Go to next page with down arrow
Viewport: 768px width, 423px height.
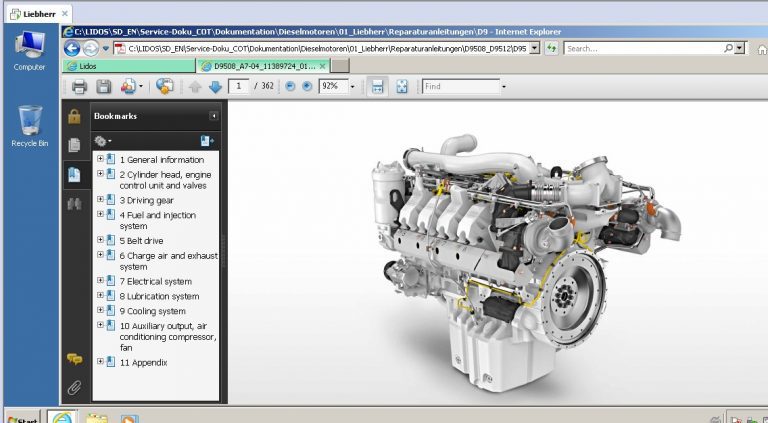215,87
